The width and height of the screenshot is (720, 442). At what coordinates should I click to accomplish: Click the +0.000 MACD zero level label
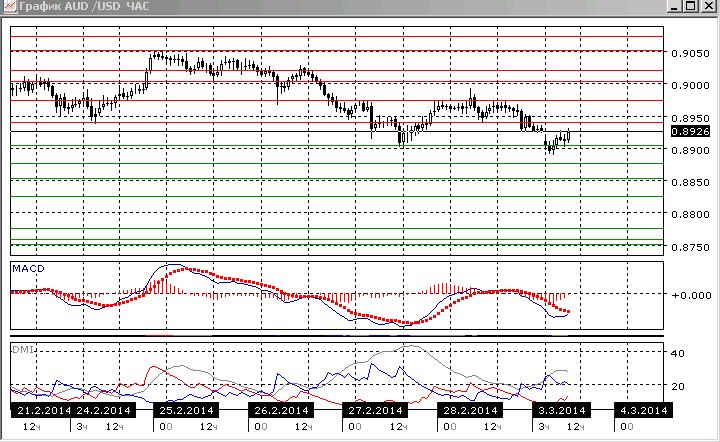(x=691, y=295)
